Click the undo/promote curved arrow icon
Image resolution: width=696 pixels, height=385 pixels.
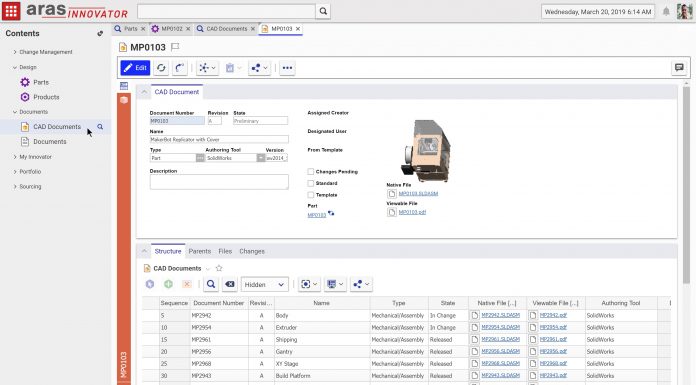click(179, 68)
